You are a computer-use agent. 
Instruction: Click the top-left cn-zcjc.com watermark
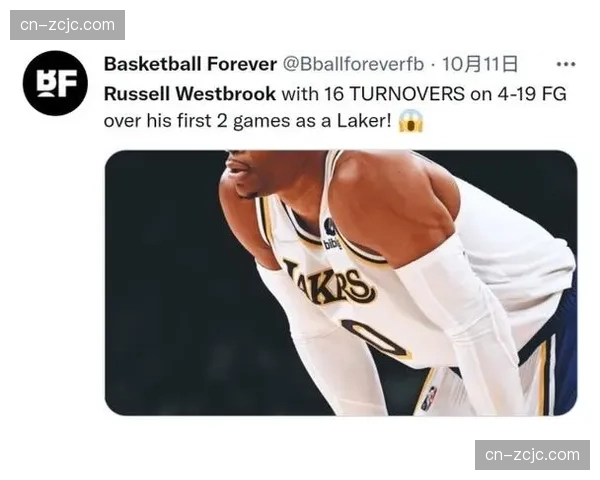point(67,25)
